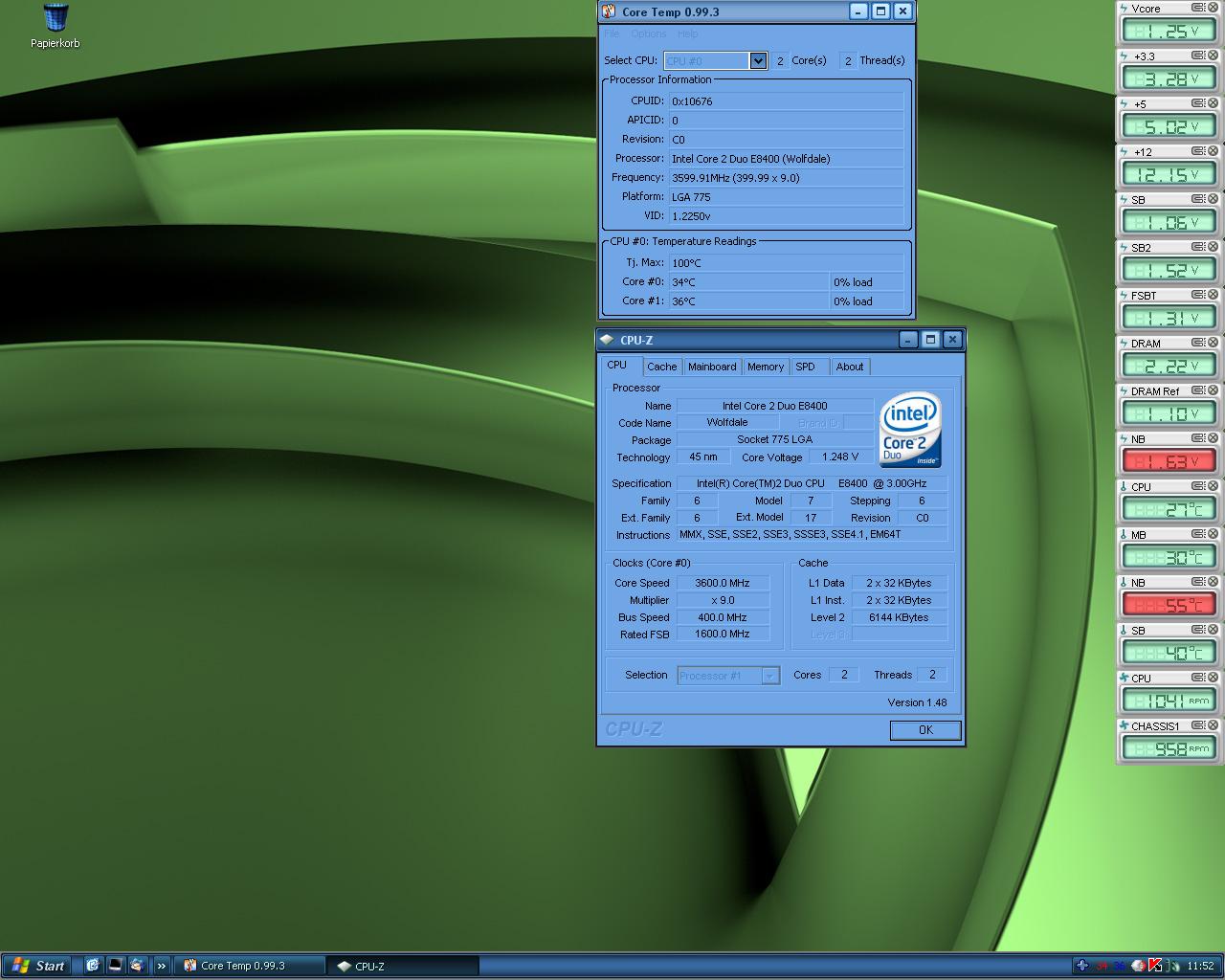Click the Core #0 temperature 34°C
Viewport: 1225px width, 980px height.
click(x=748, y=282)
